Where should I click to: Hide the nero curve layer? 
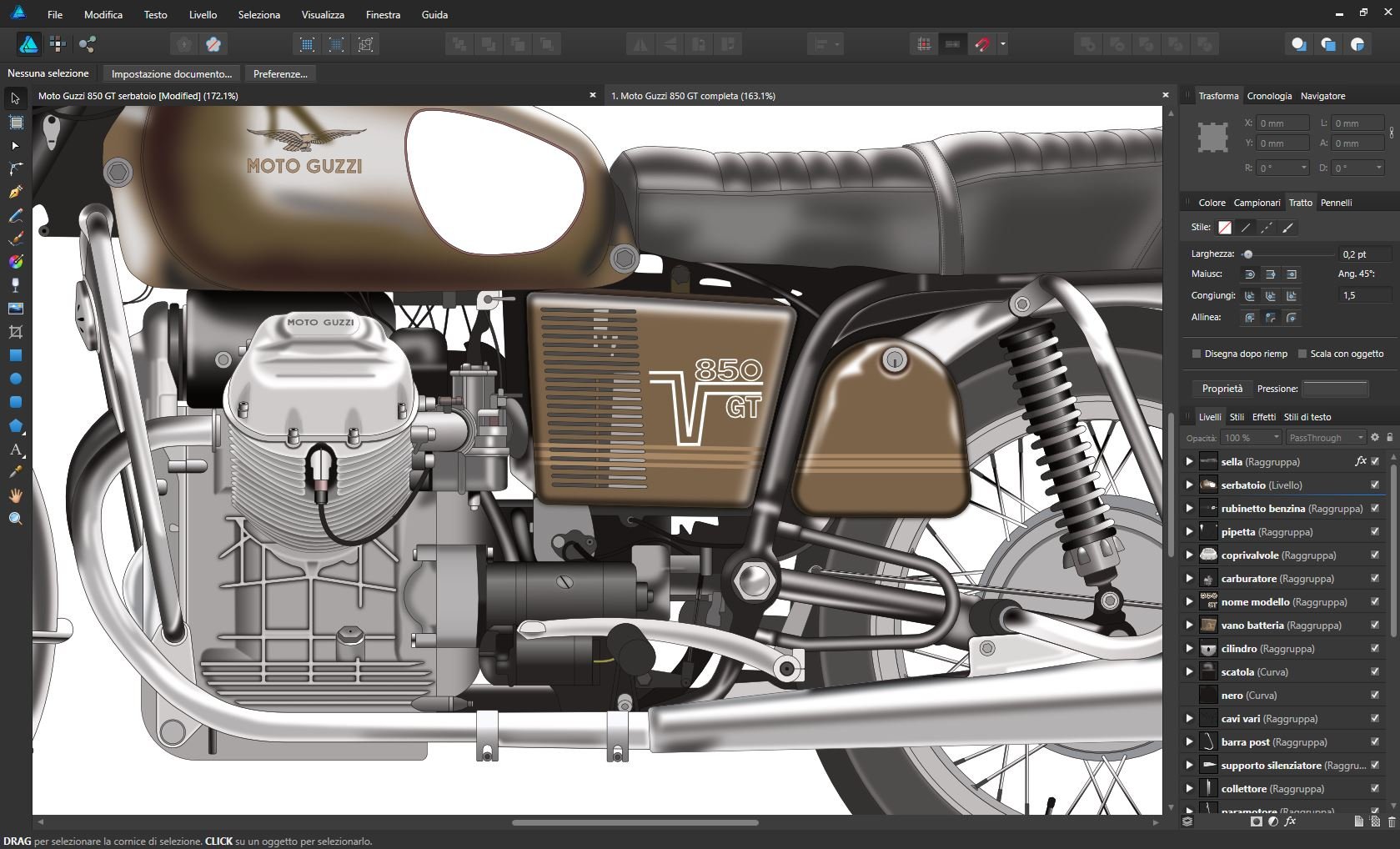(x=1375, y=695)
